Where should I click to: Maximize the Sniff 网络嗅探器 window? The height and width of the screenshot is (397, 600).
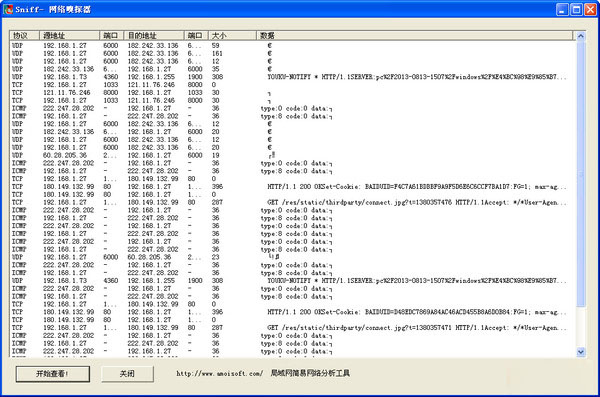tap(576, 9)
